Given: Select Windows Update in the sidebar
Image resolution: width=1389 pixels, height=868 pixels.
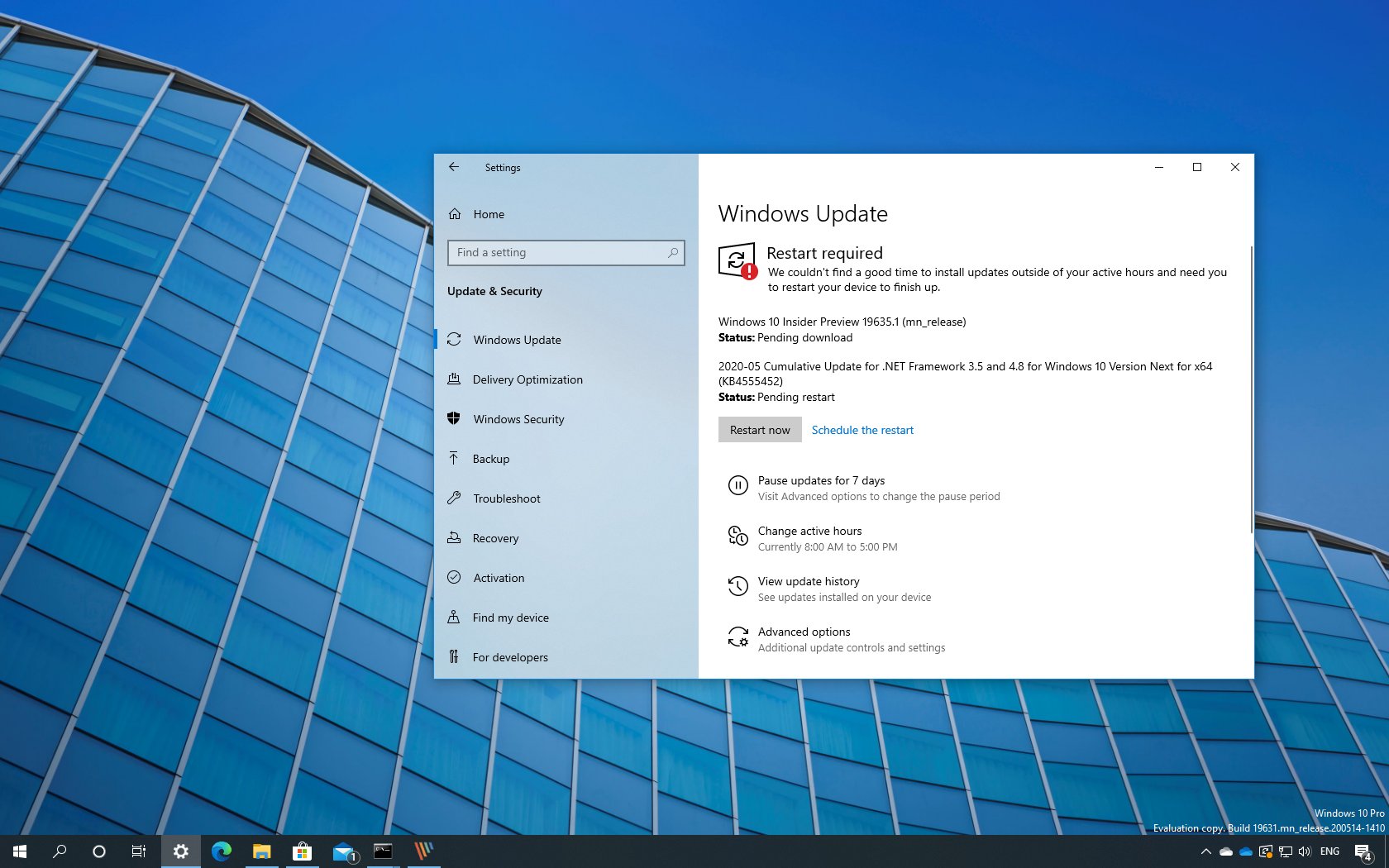Looking at the screenshot, I should coord(516,340).
